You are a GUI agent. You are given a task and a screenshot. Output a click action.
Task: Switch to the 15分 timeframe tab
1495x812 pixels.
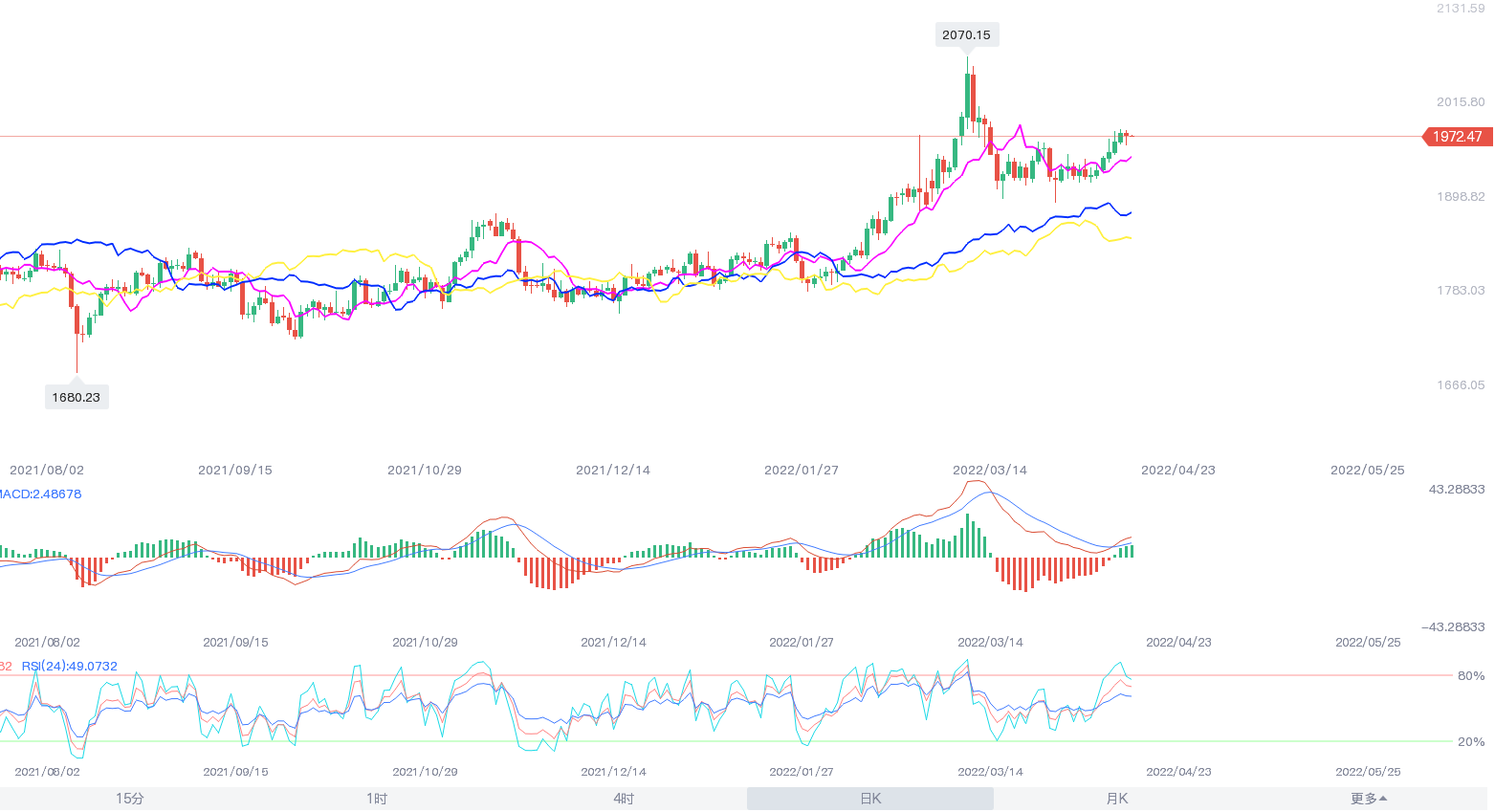coord(130,799)
